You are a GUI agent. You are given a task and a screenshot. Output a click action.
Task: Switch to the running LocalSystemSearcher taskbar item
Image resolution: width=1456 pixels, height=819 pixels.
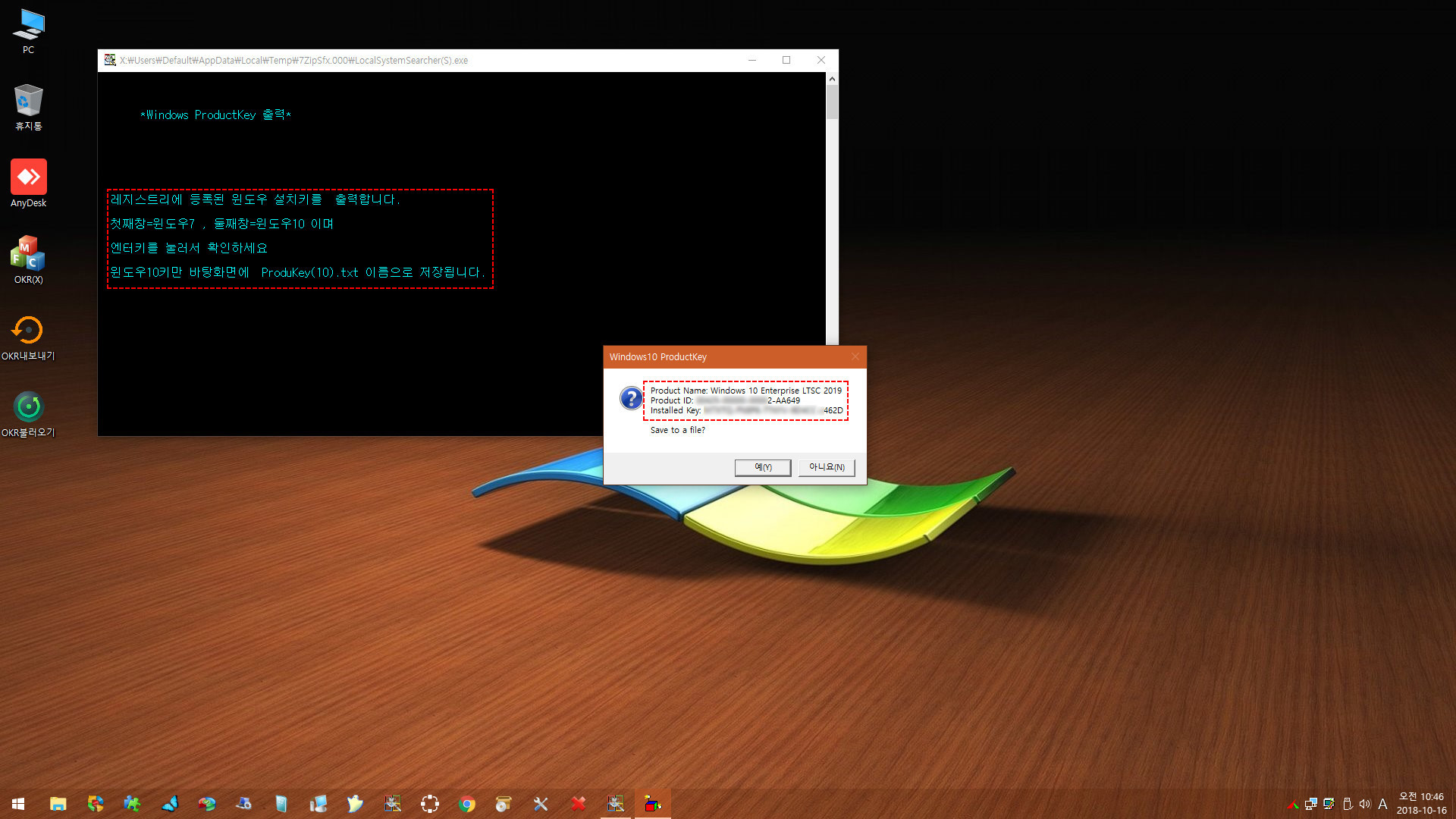[616, 804]
